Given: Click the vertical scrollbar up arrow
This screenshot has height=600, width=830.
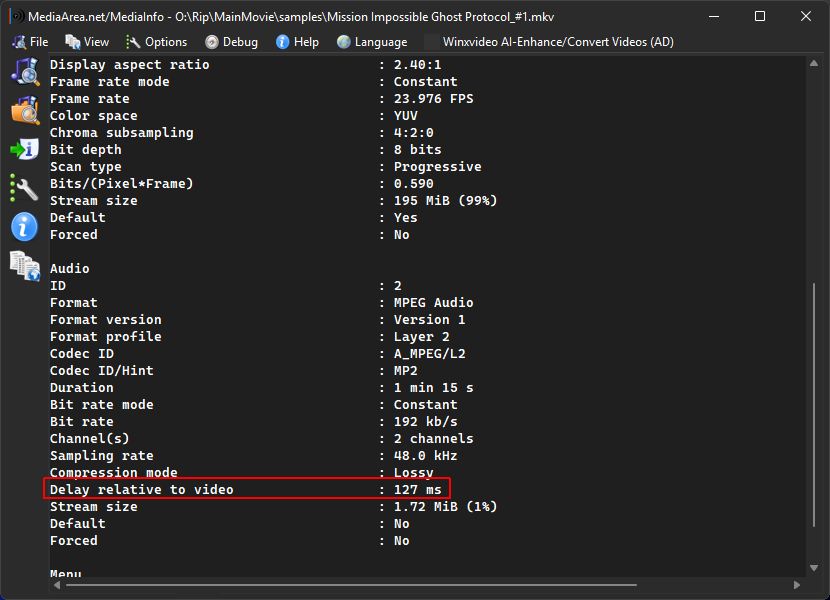Looking at the screenshot, I should point(814,64).
